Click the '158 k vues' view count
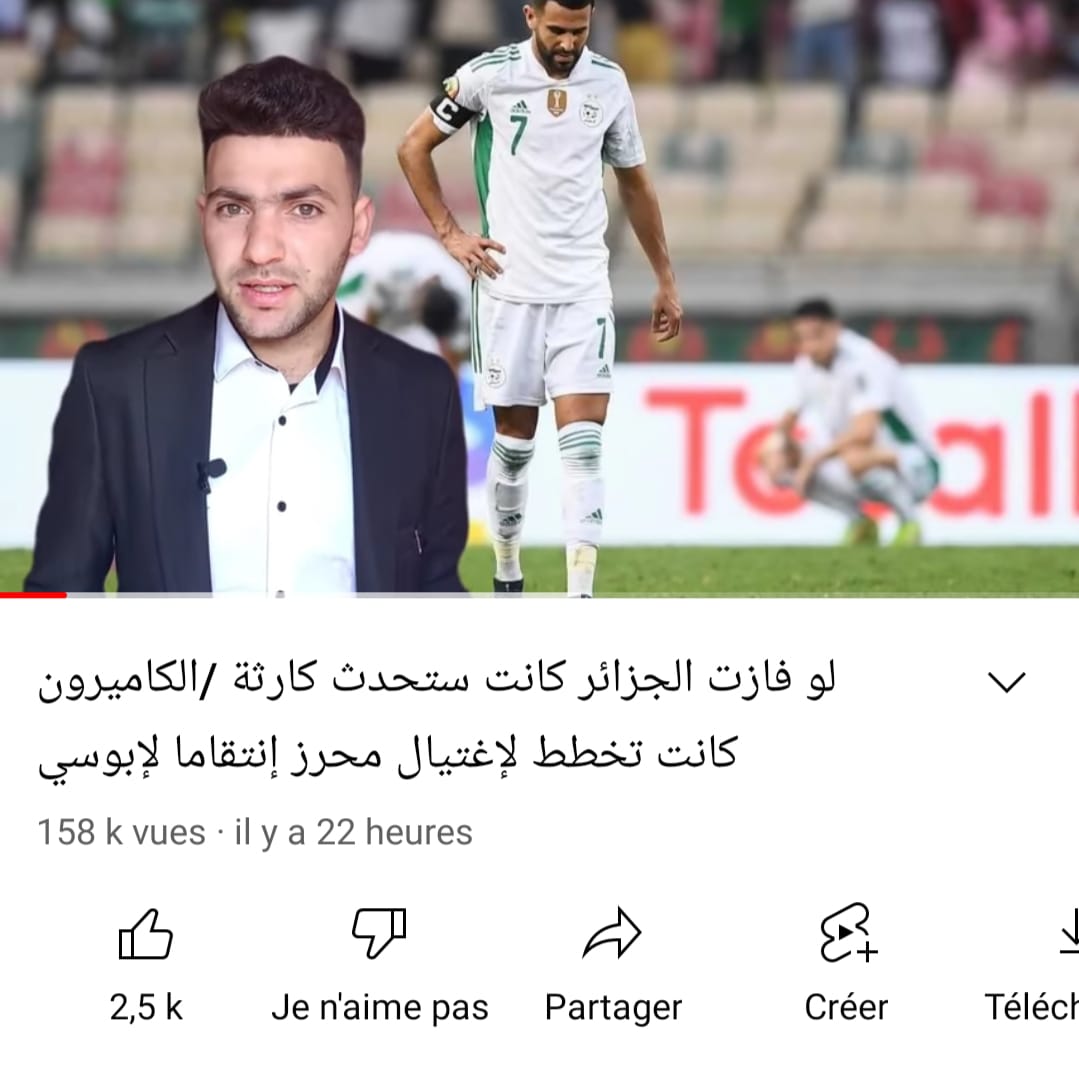The width and height of the screenshot is (1079, 1065). pos(122,832)
